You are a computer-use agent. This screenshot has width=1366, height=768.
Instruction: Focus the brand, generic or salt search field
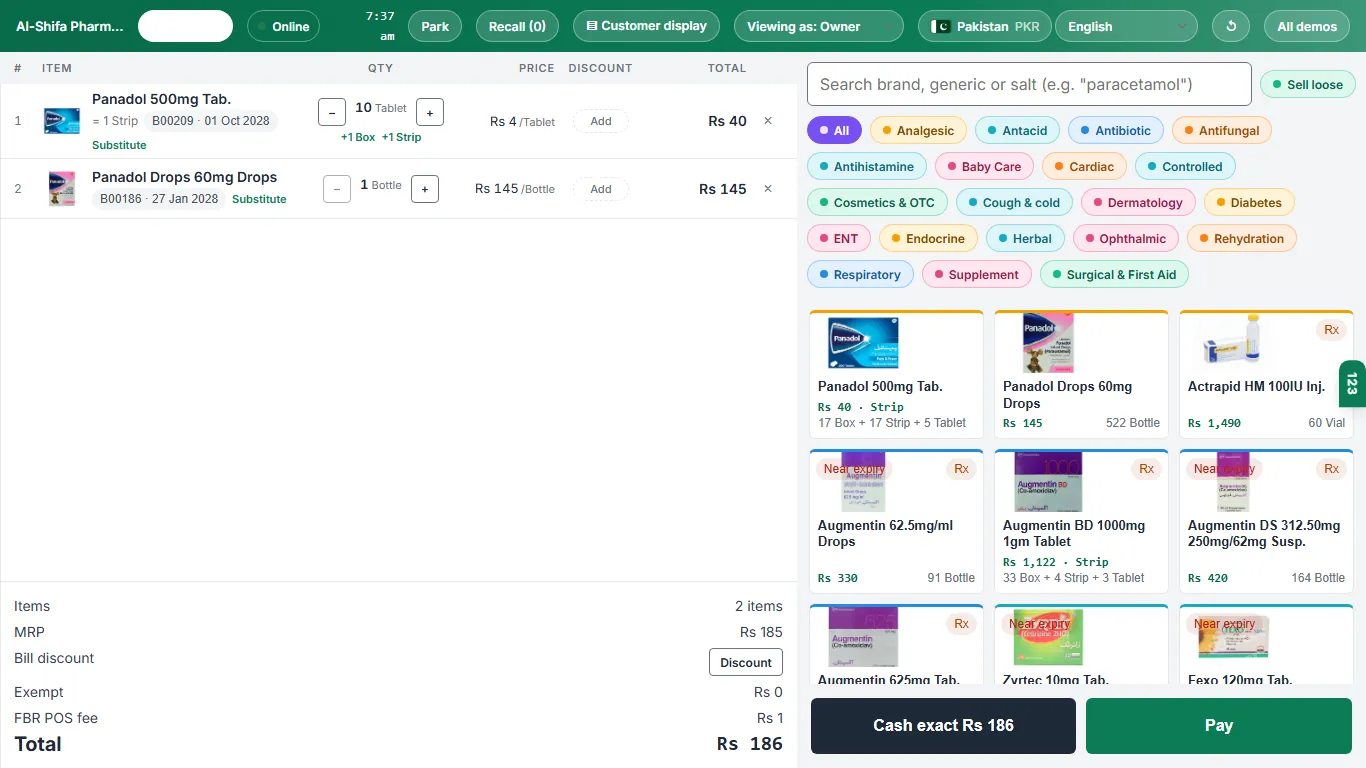click(1029, 84)
